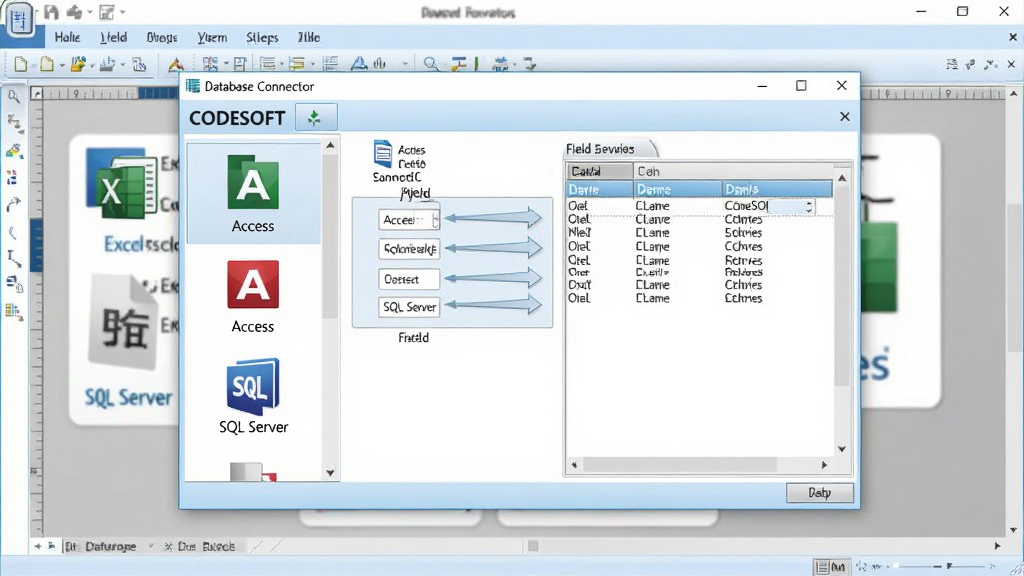
Task: Close the CODESOFT inner panel
Action: click(844, 116)
